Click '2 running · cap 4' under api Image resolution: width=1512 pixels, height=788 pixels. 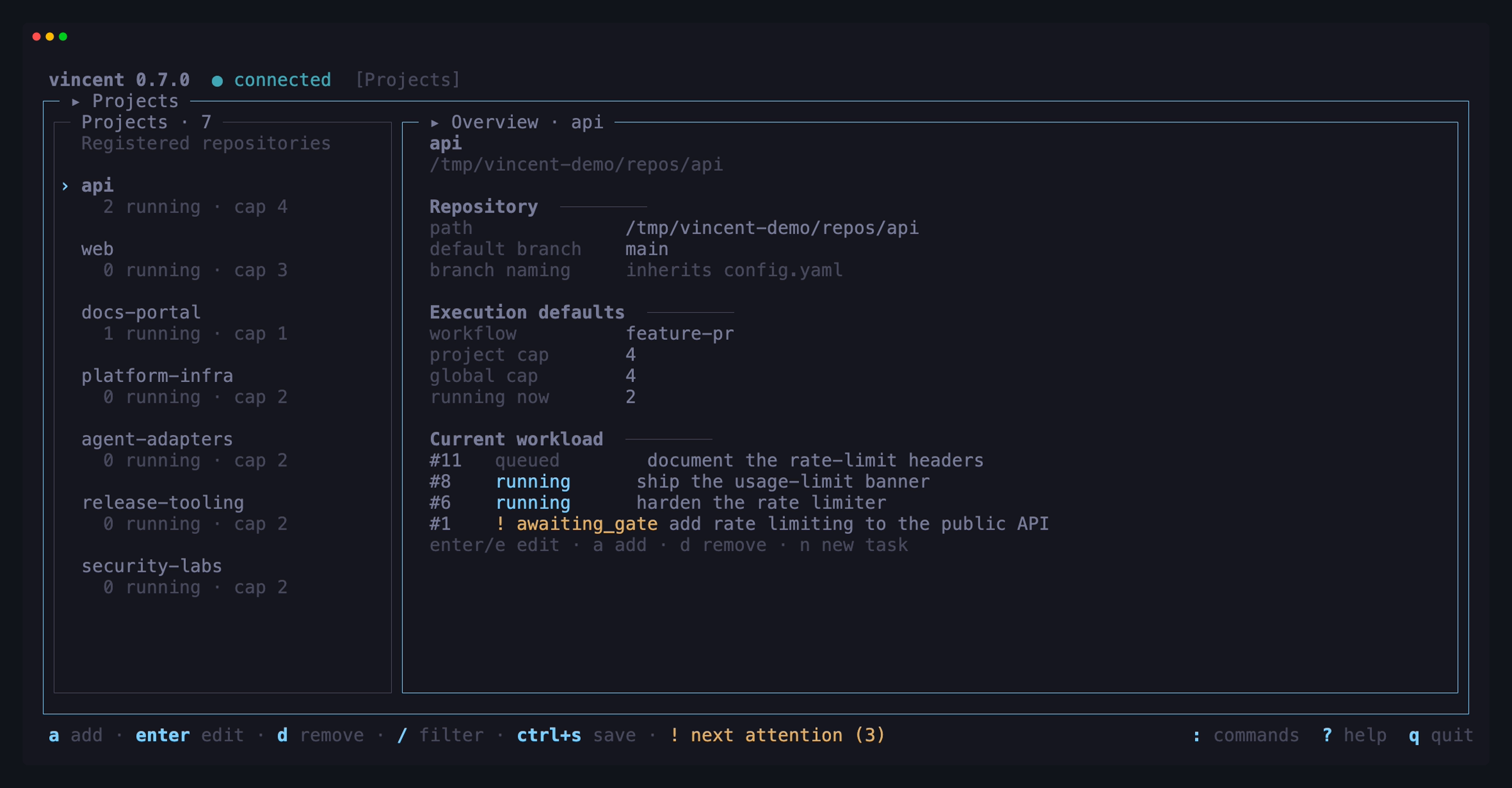(x=195, y=207)
